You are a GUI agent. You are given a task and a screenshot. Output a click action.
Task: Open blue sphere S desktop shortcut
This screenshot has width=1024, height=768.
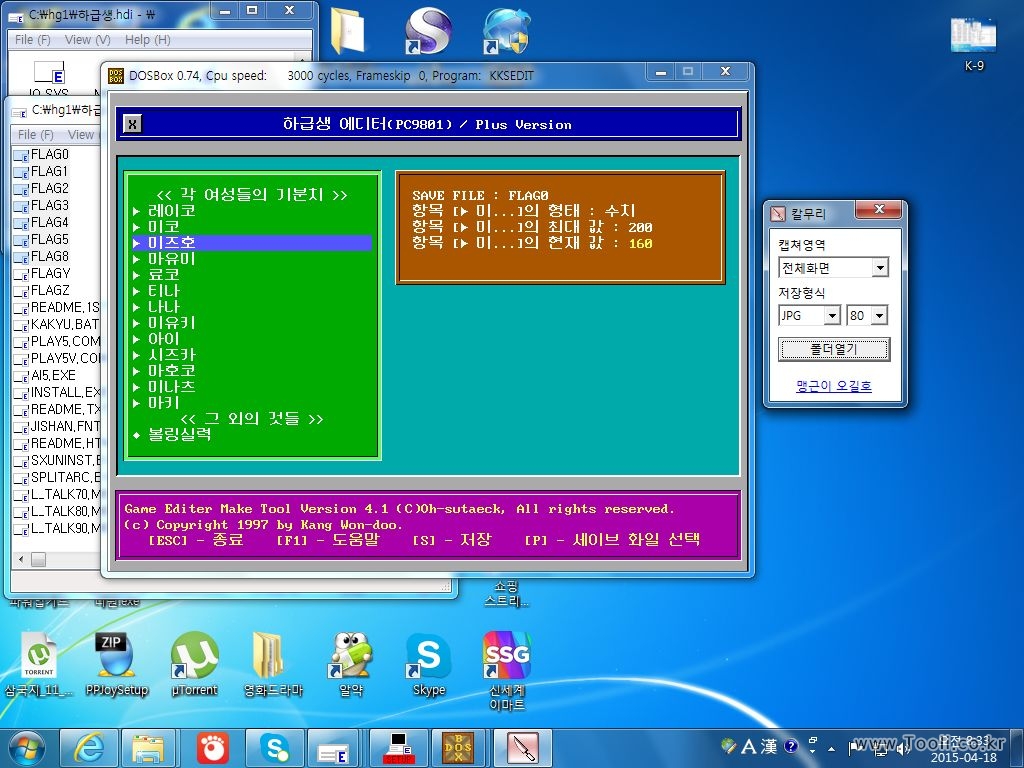[427, 30]
